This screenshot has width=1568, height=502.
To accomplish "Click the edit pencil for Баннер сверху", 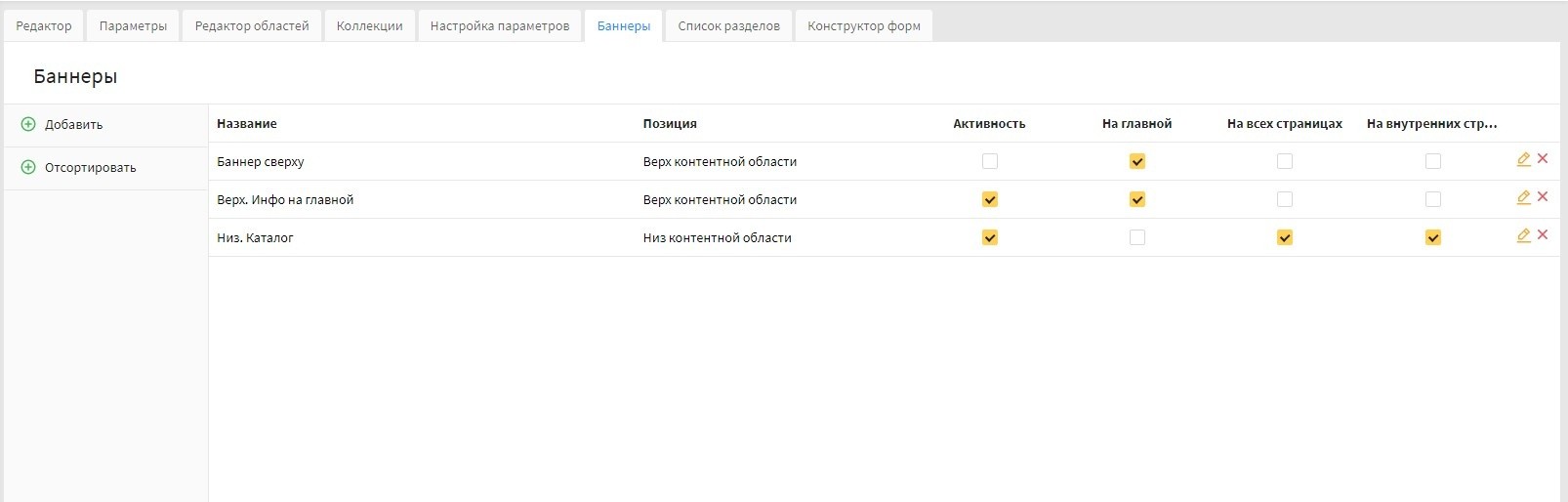I will (1523, 159).
